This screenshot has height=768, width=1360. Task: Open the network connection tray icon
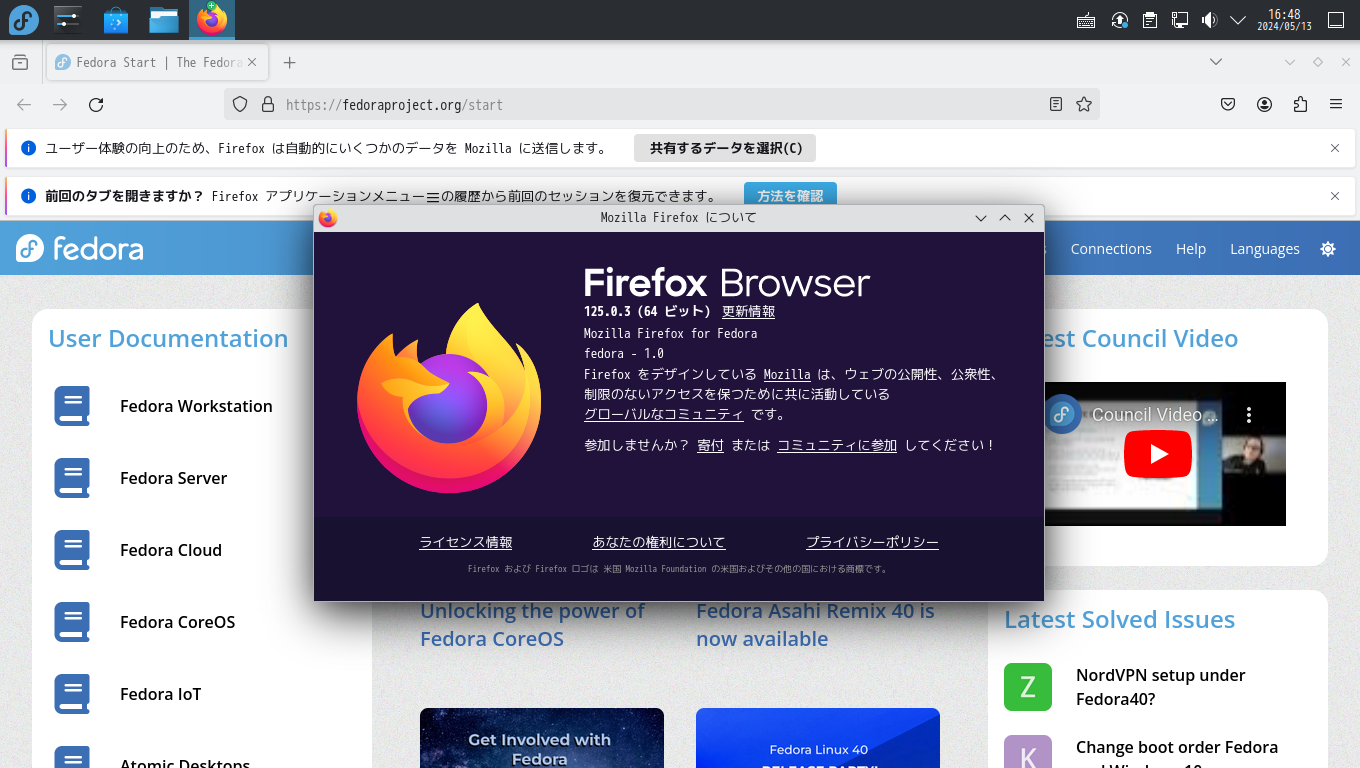tap(1180, 20)
